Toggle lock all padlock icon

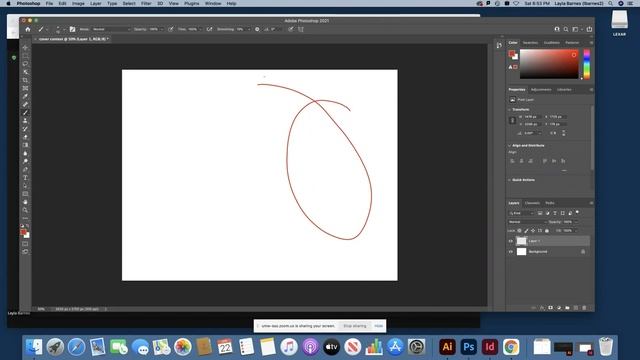point(547,231)
